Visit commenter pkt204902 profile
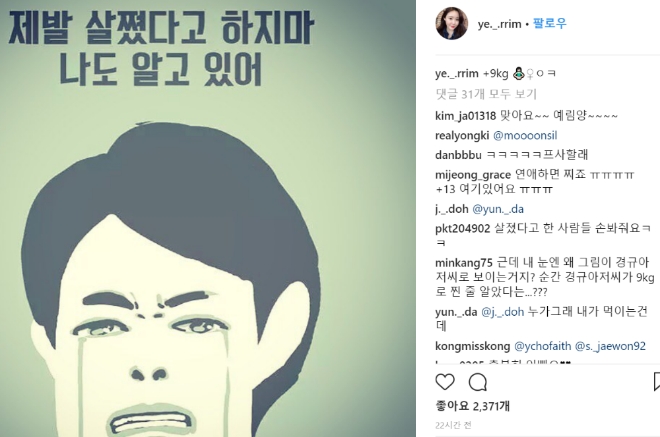Screen dimensions: 660x437 click(x=463, y=229)
